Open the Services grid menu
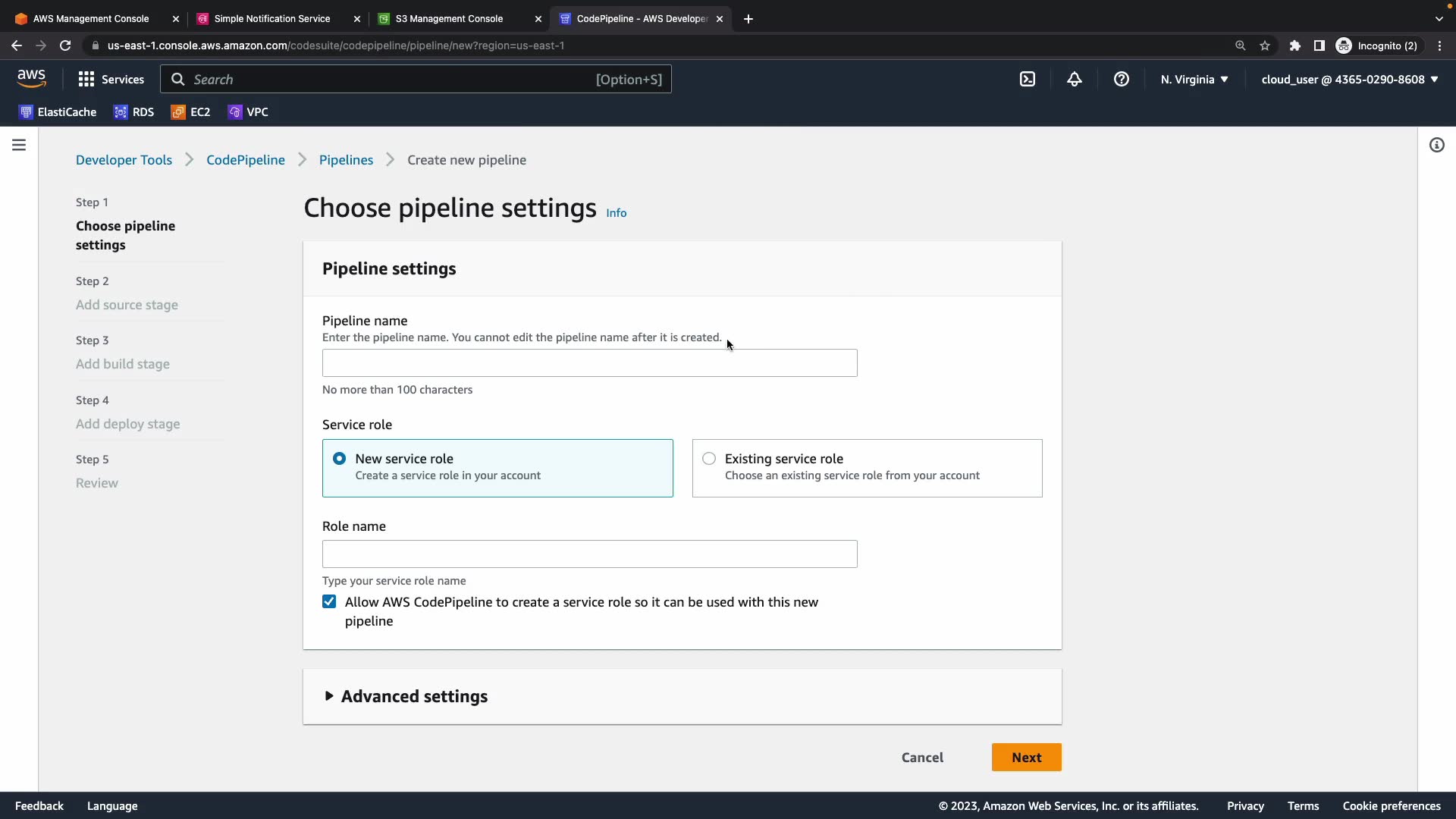This screenshot has height=819, width=1456. [x=111, y=79]
